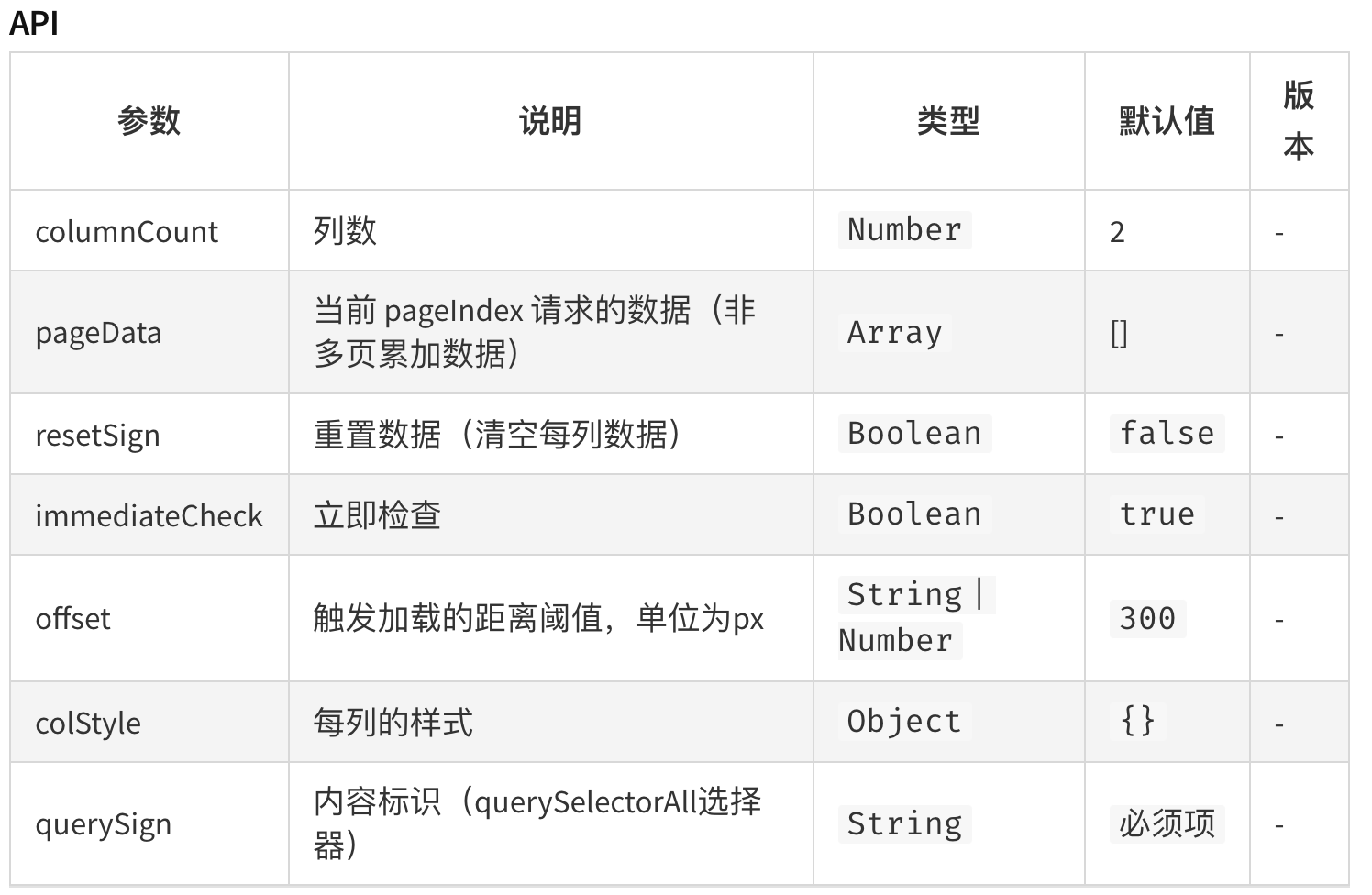
Task: Select the 说明 column header
Action: 550,121
